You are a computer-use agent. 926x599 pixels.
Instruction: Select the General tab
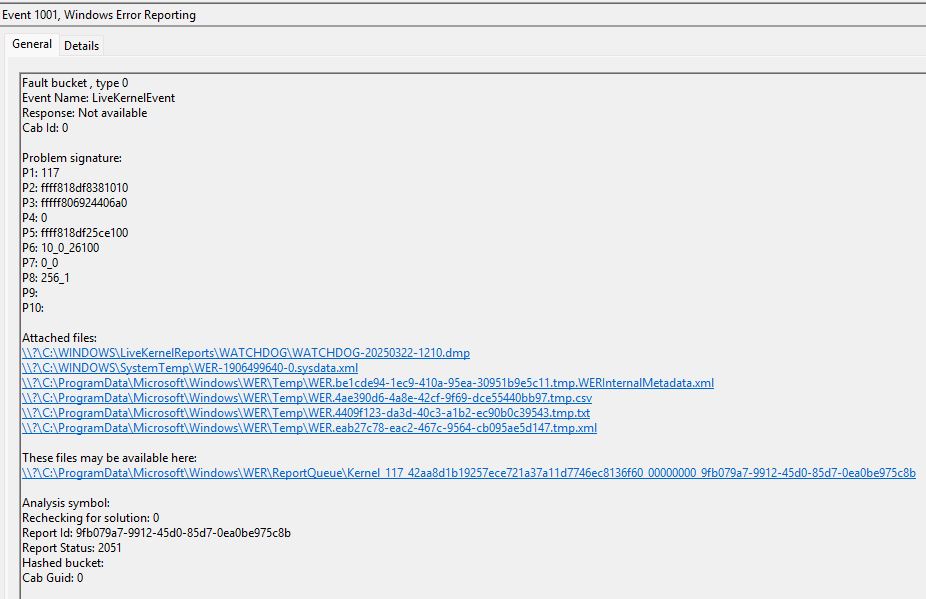click(32, 44)
